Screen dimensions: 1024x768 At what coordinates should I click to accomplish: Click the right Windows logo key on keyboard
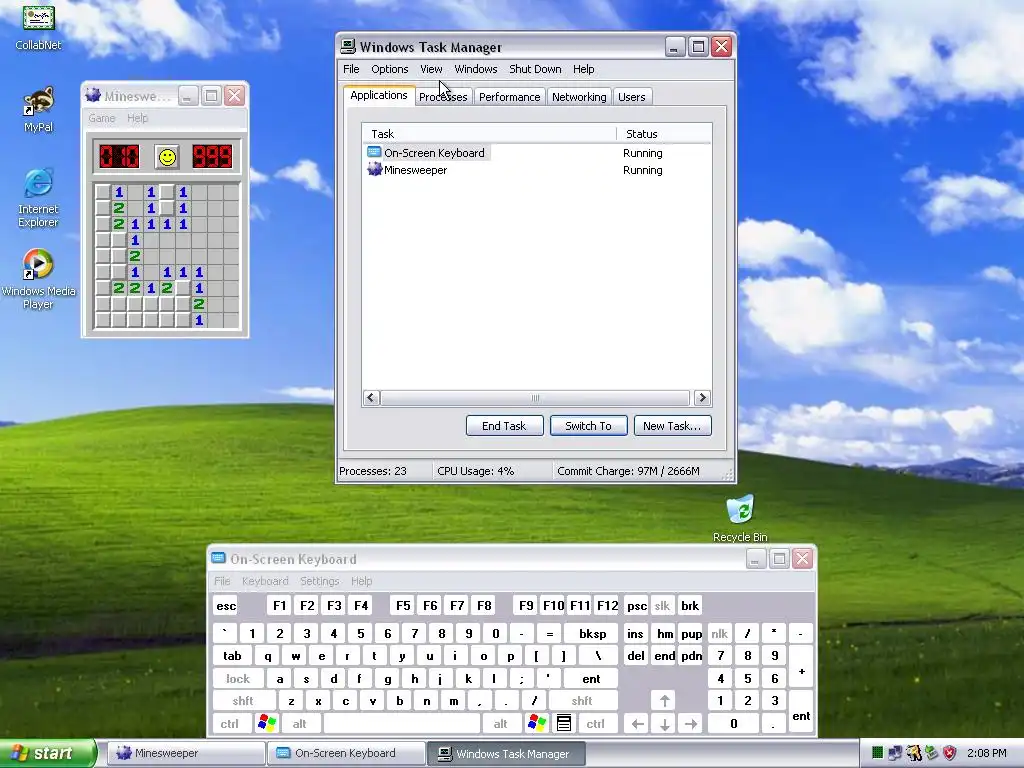coord(537,723)
